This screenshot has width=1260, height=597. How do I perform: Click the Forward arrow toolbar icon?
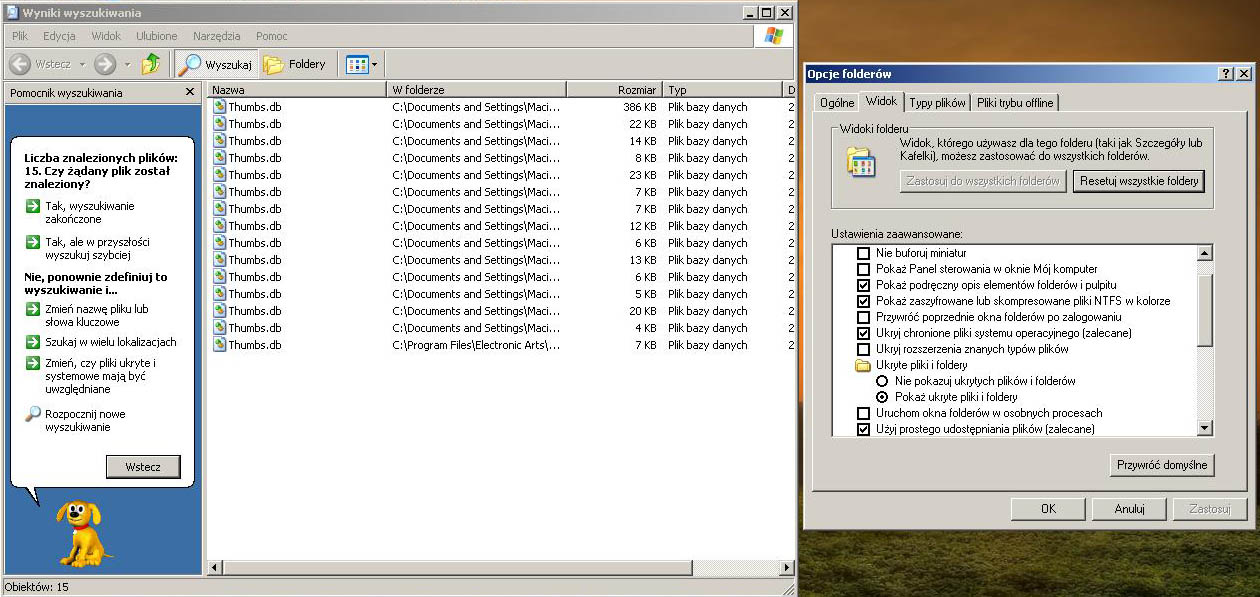pyautogui.click(x=105, y=64)
